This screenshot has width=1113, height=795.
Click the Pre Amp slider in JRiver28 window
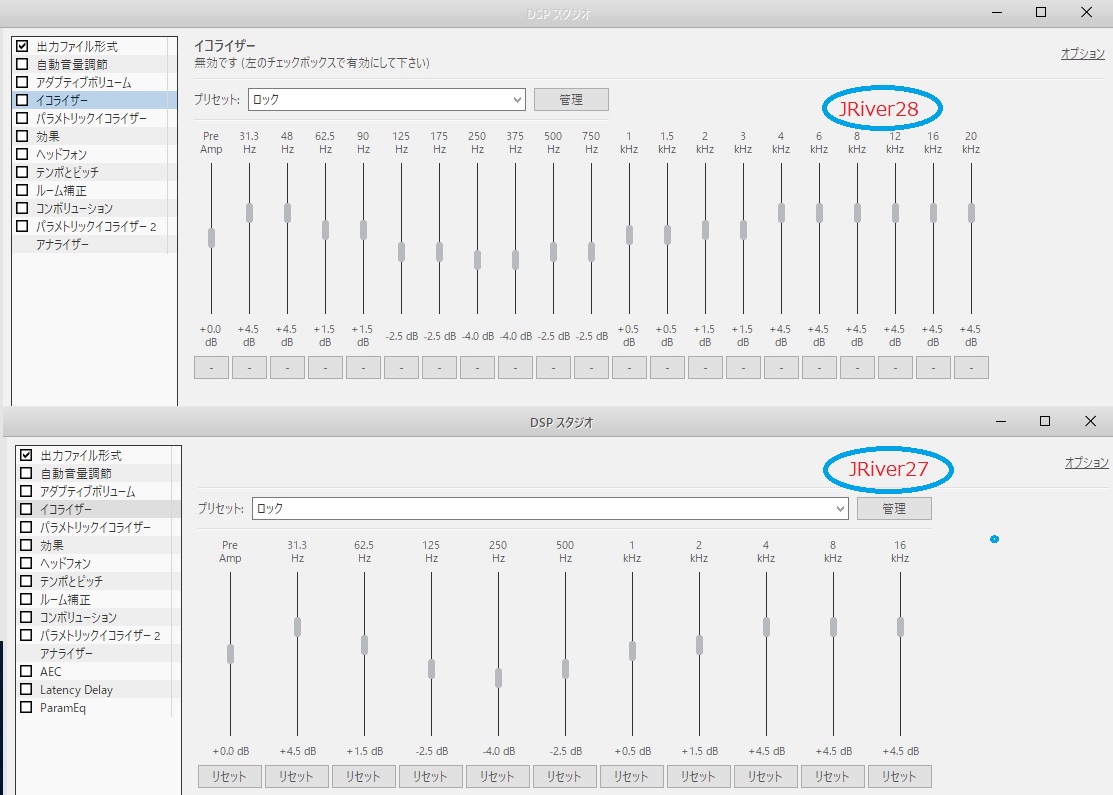pyautogui.click(x=211, y=237)
